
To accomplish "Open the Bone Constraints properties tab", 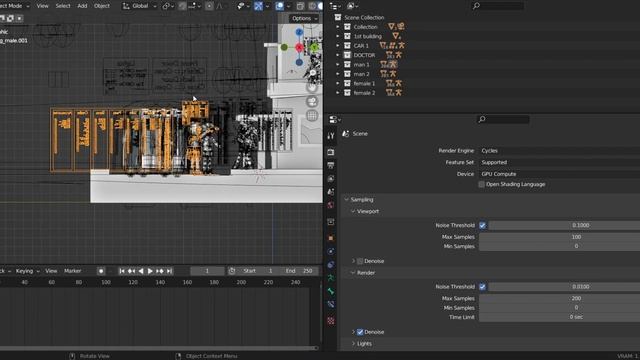I will pos(331,304).
